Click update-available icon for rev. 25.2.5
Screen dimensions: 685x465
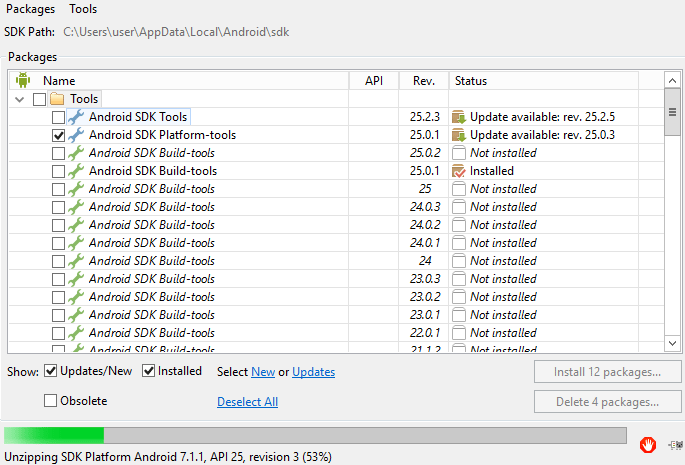459,117
